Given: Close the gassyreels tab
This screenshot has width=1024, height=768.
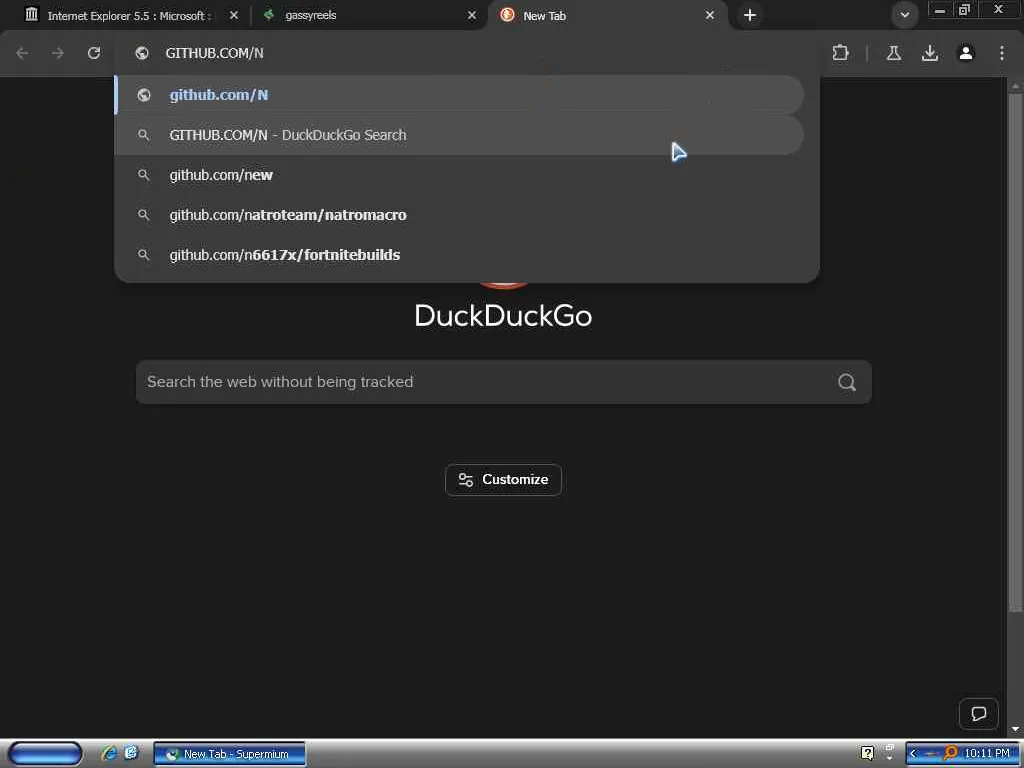Looking at the screenshot, I should (472, 15).
